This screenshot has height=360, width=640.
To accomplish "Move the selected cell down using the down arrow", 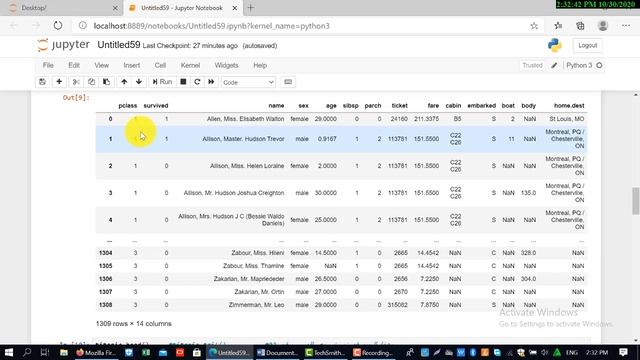I will pos(139,82).
